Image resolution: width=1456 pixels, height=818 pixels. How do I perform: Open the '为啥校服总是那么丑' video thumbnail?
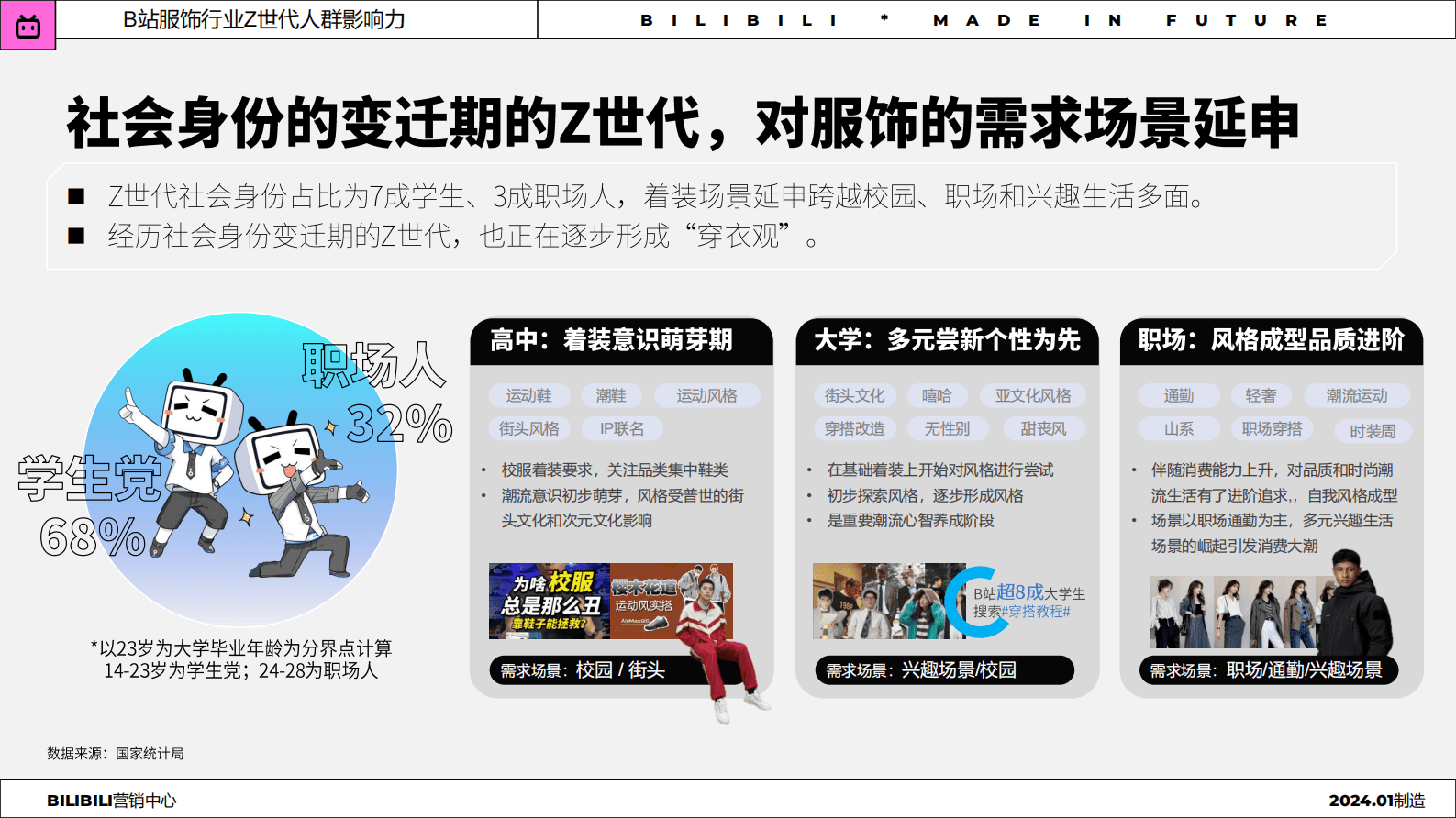point(549,602)
